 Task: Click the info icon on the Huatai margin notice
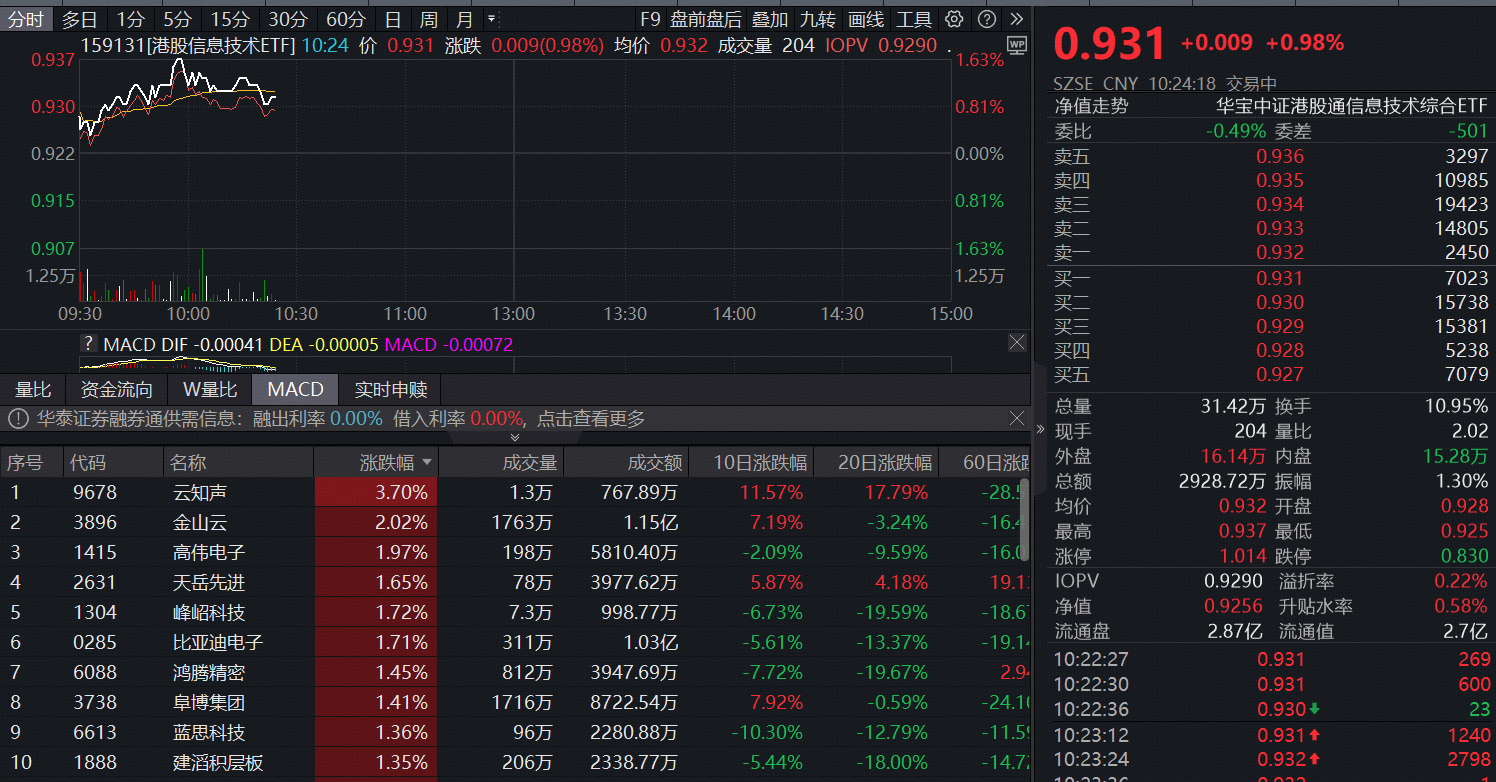[x=18, y=419]
